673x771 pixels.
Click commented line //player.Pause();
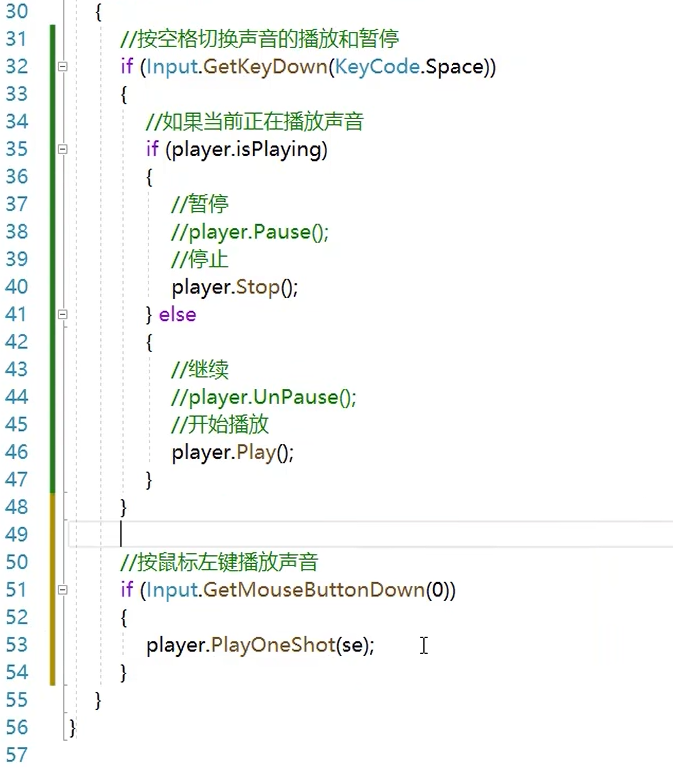pos(250,233)
